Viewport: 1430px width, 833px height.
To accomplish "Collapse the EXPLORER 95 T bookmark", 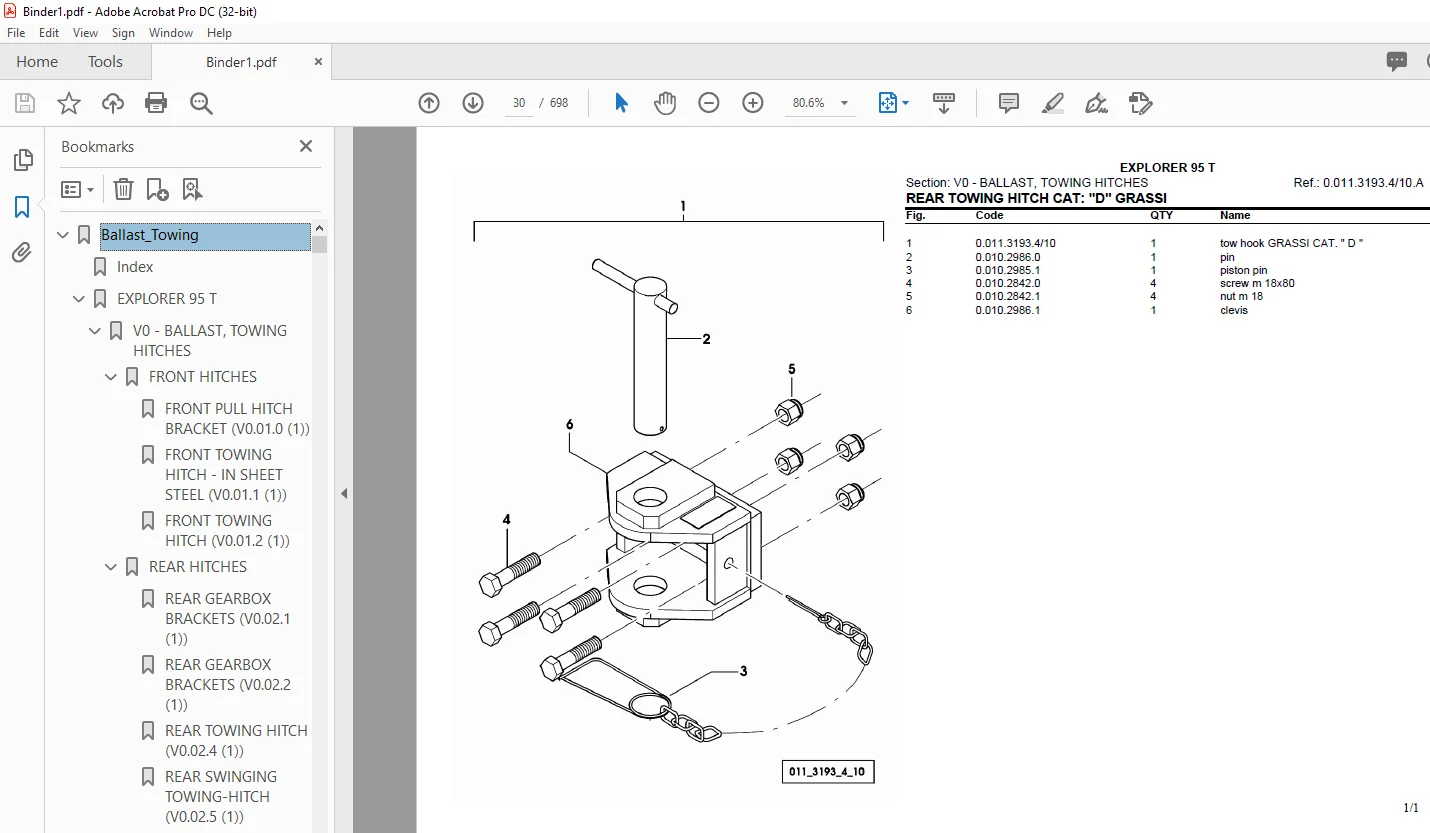I will point(80,299).
